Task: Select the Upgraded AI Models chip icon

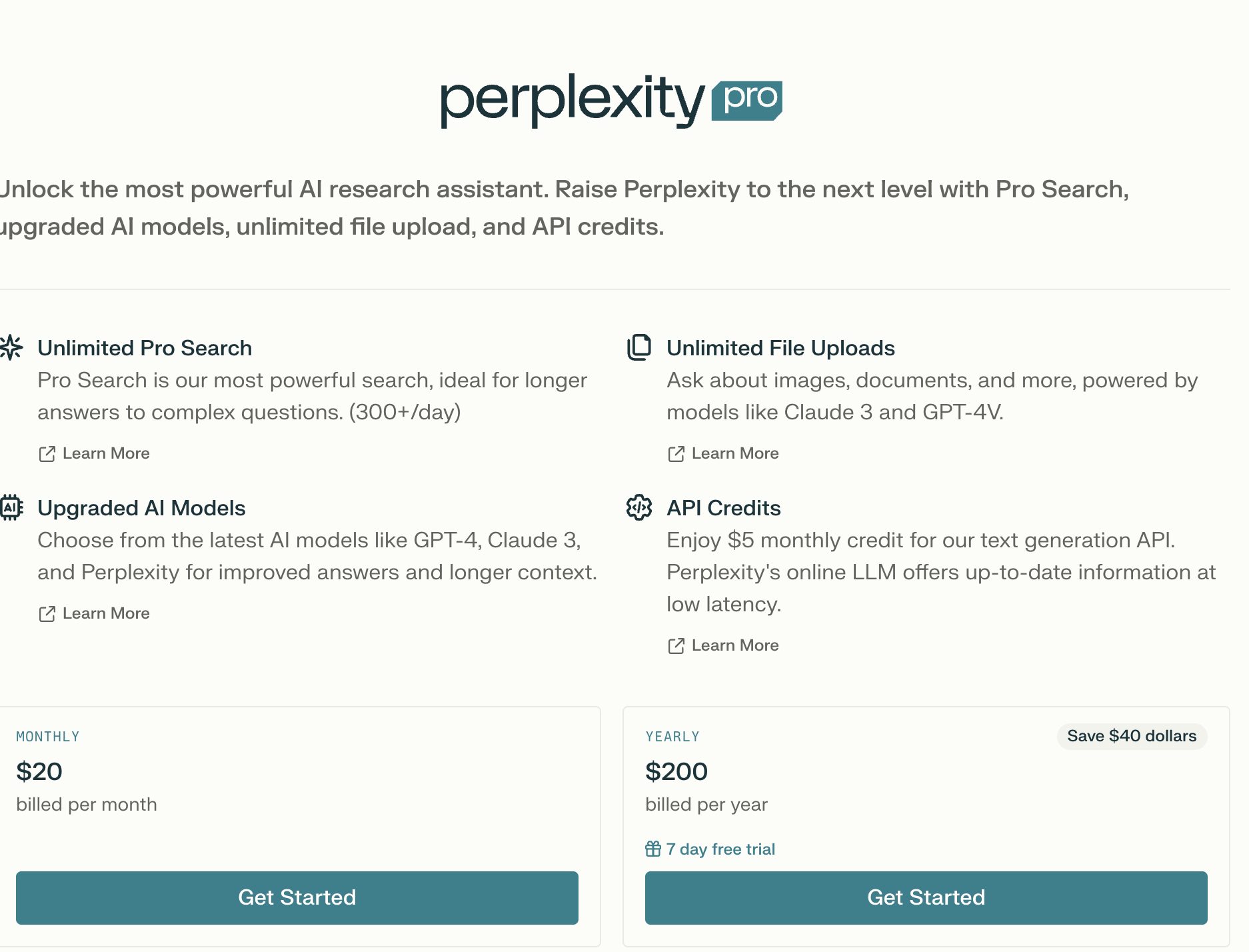Action: pos(10,507)
